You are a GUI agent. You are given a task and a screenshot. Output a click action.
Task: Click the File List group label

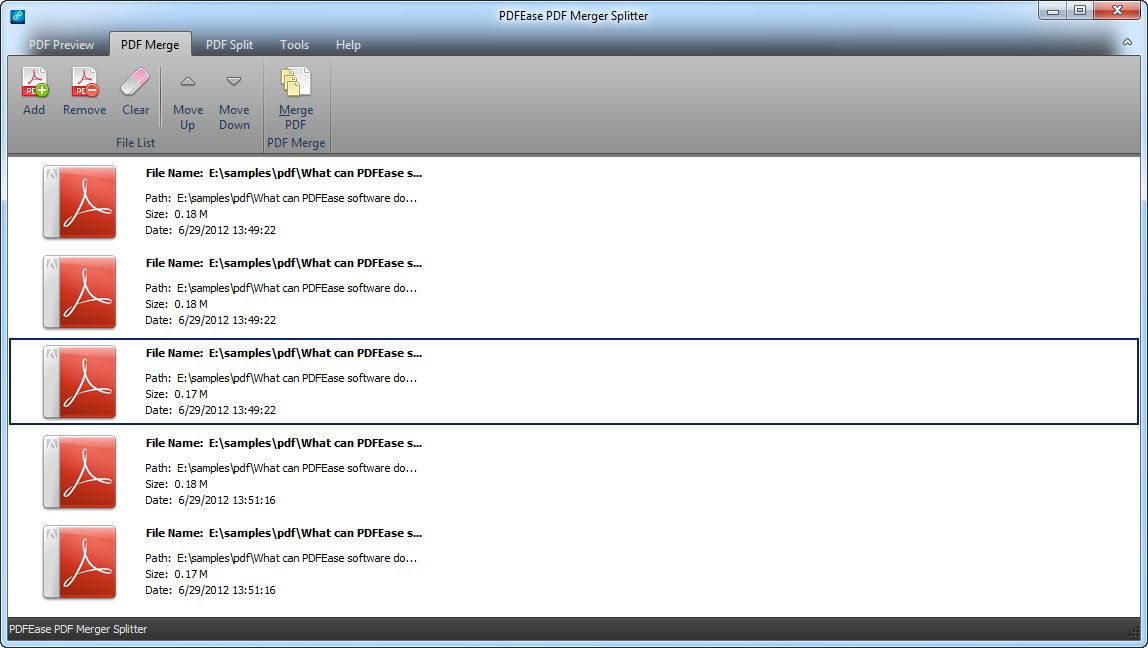(135, 143)
